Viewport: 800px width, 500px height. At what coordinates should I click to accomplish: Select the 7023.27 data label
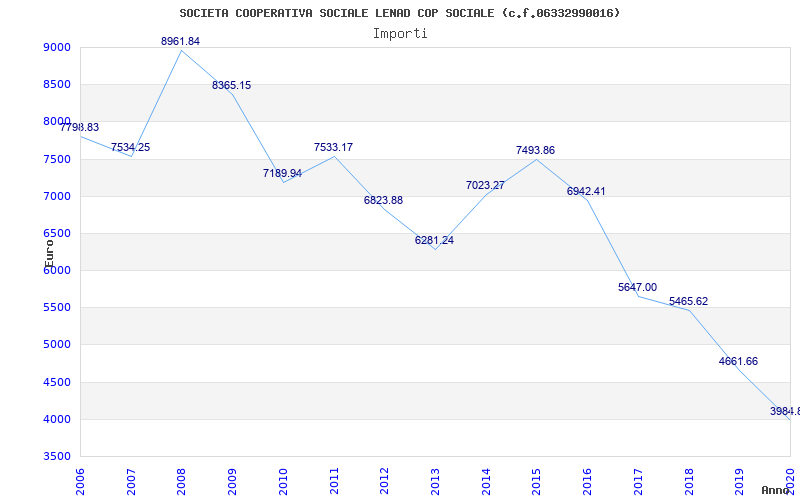tap(485, 185)
